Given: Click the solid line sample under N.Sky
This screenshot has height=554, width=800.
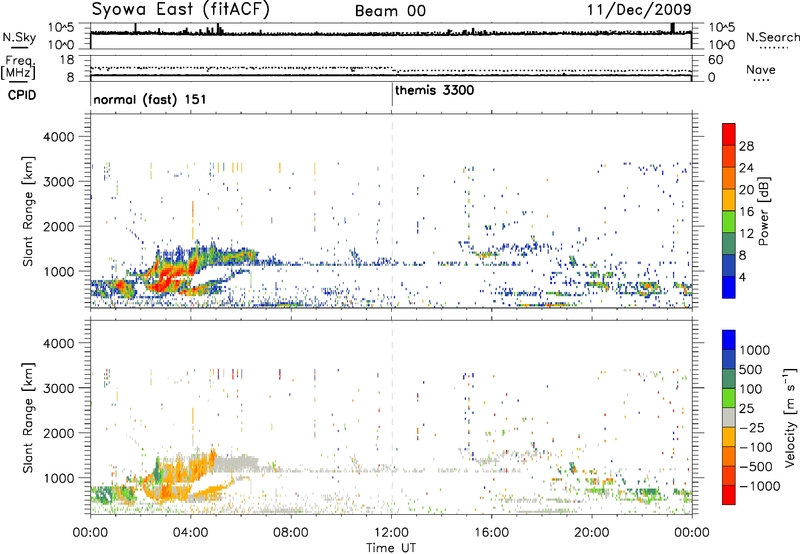Looking at the screenshot, I should click(19, 47).
